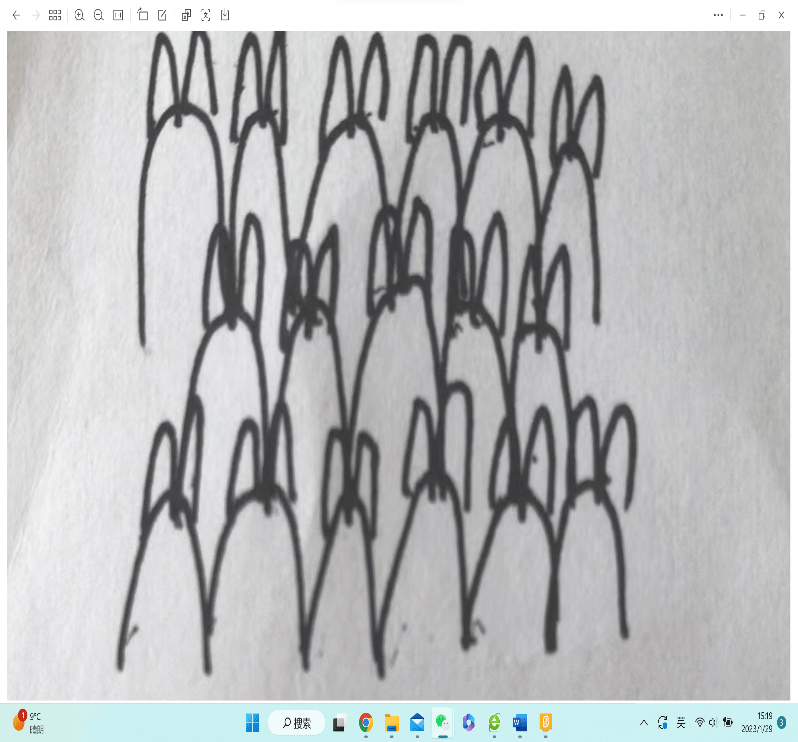798x742 pixels.
Task: Rotate the image
Action: [x=143, y=15]
